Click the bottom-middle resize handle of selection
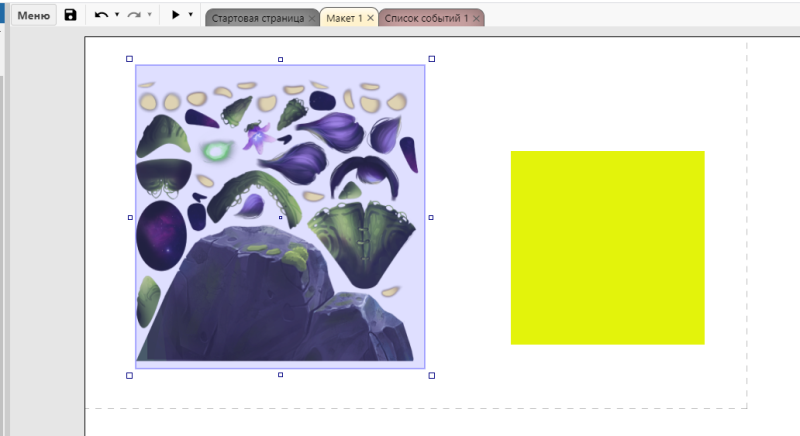This screenshot has width=800, height=436. pos(280,375)
